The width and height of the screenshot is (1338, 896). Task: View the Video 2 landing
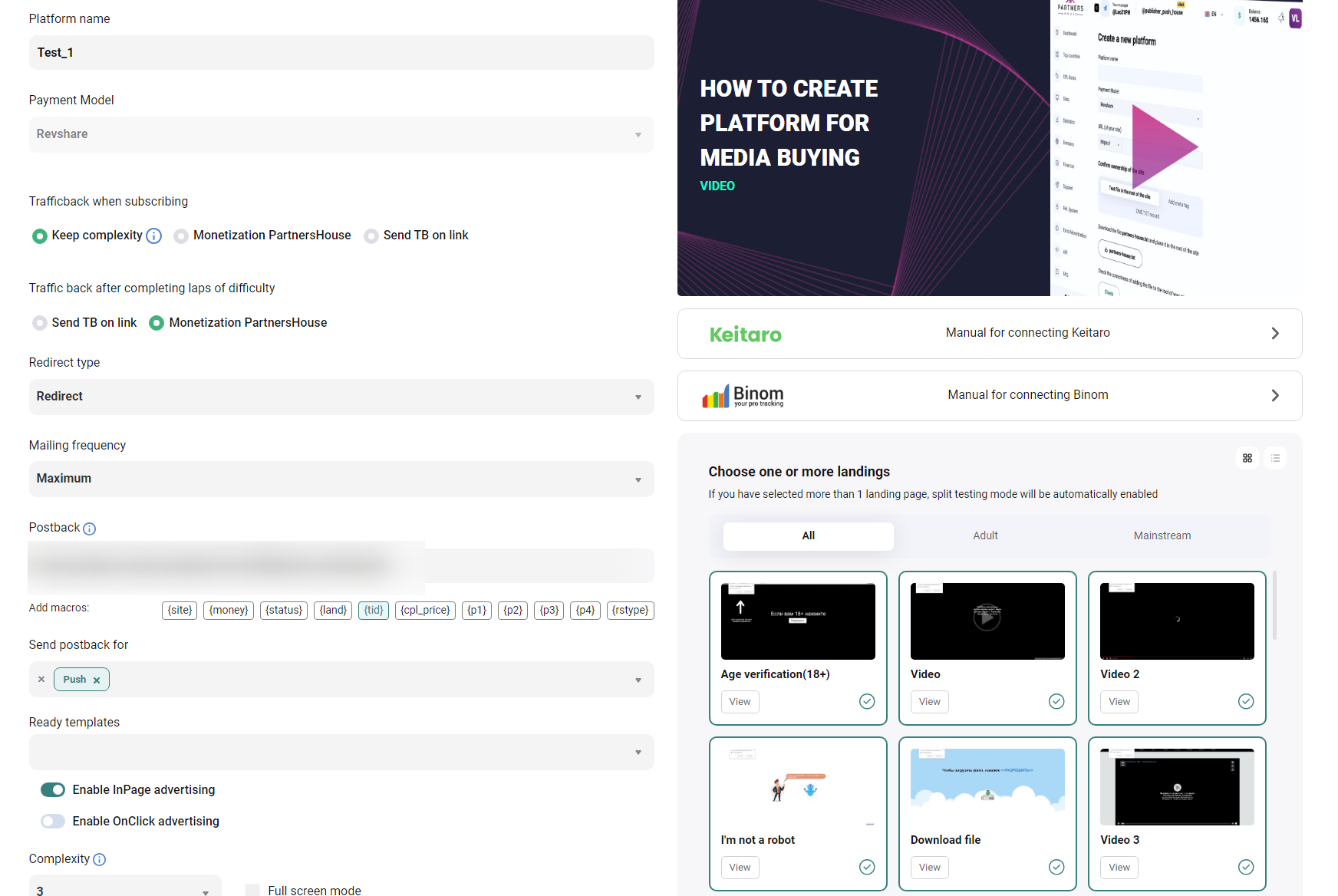tap(1119, 702)
